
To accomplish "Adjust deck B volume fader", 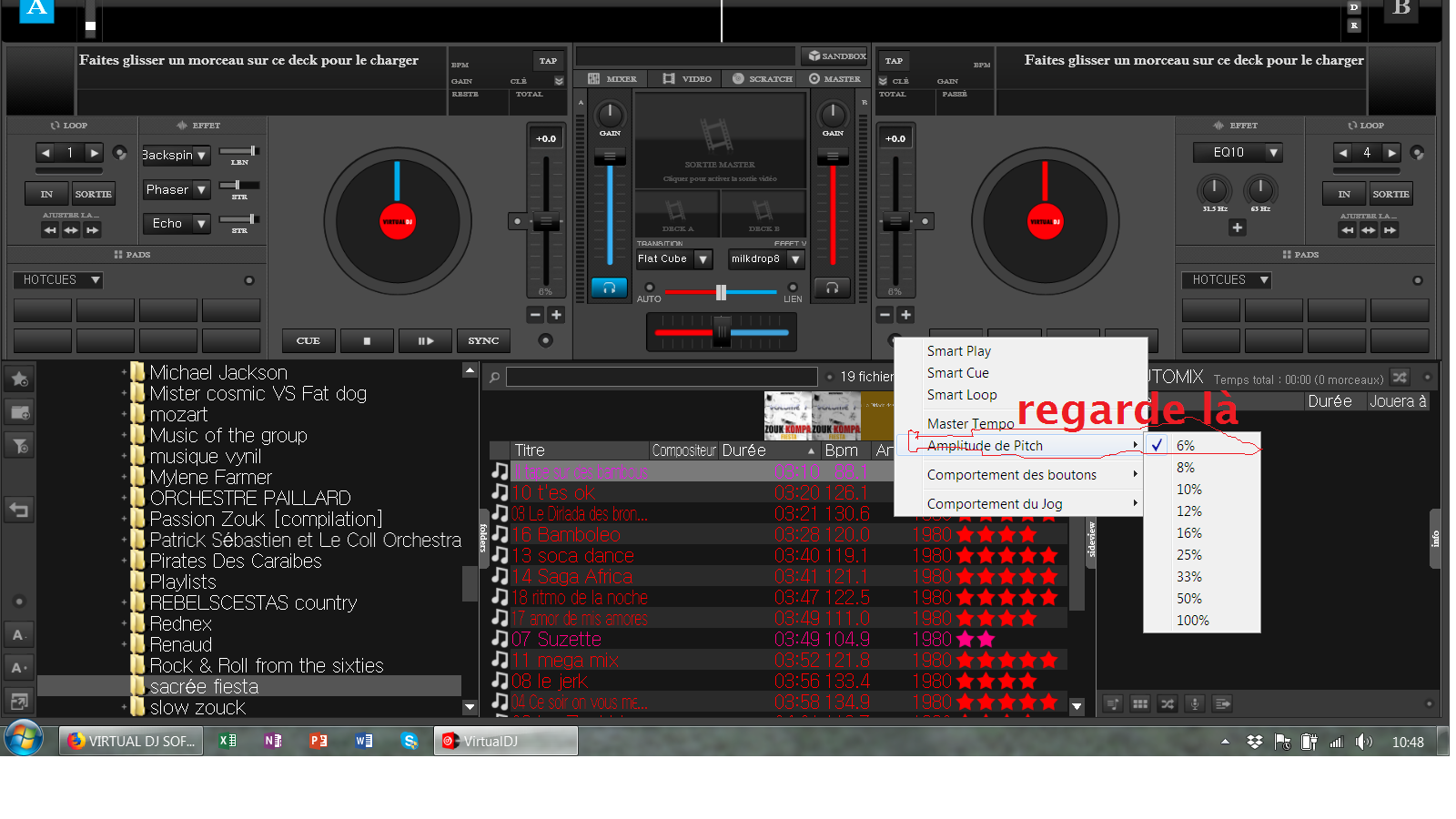I will pos(833,157).
